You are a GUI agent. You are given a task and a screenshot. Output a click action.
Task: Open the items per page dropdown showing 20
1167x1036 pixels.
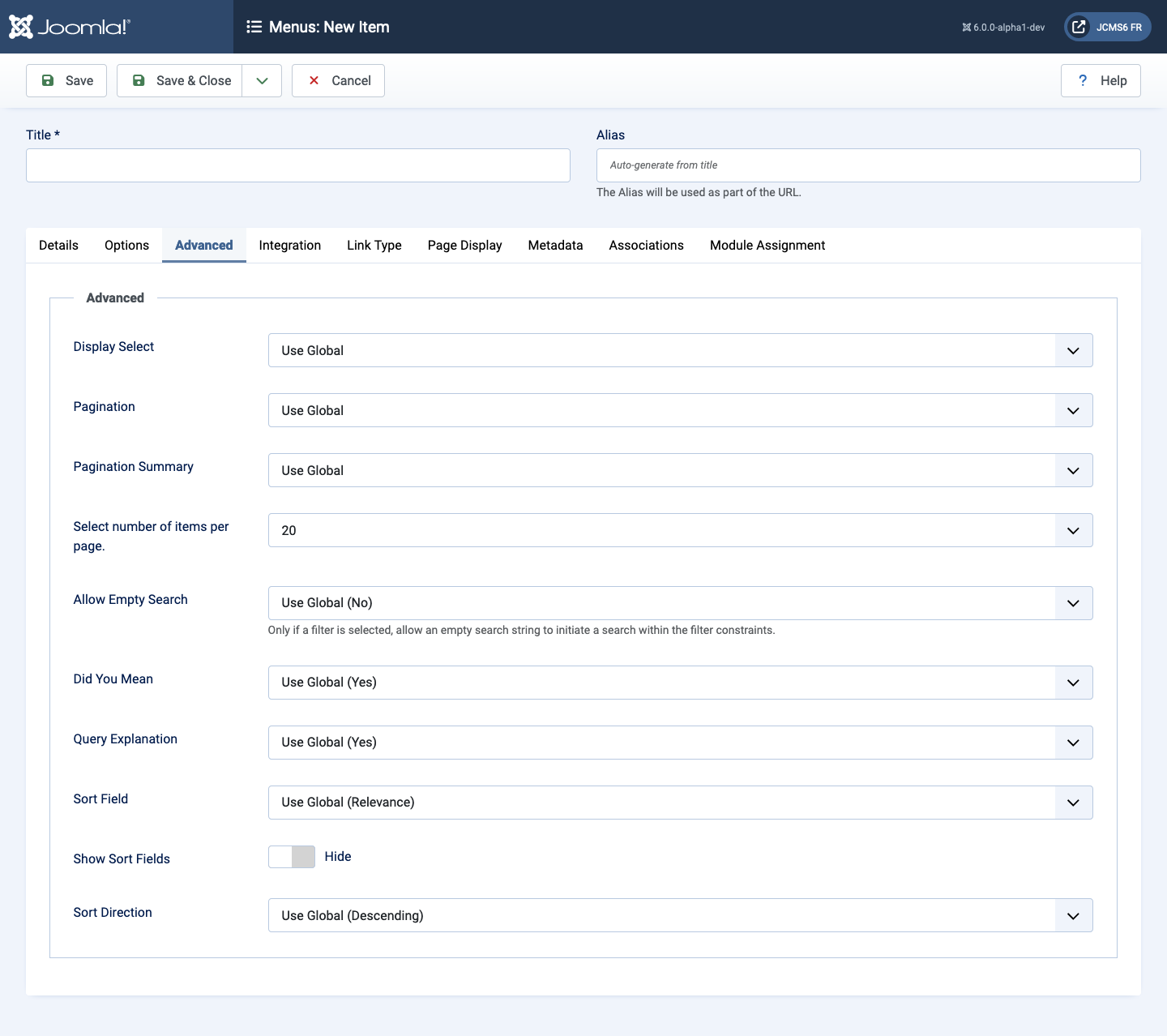pos(681,530)
